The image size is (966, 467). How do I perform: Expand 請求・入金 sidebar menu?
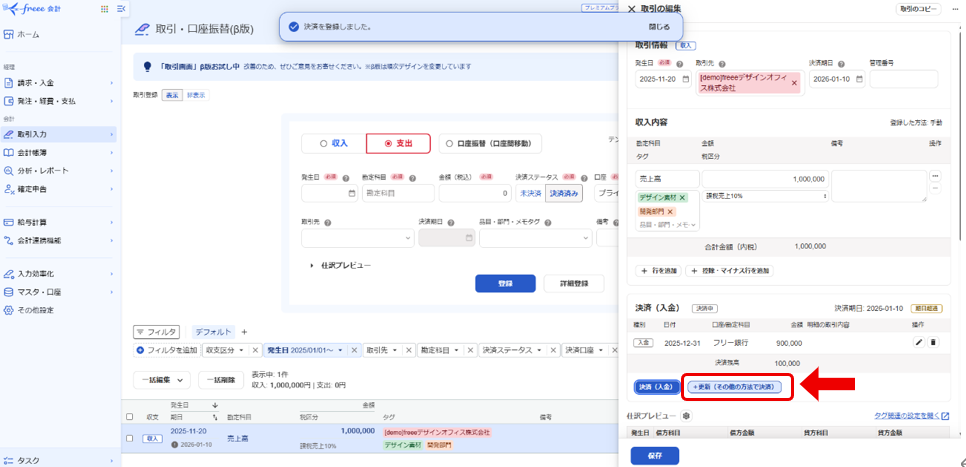coord(59,83)
